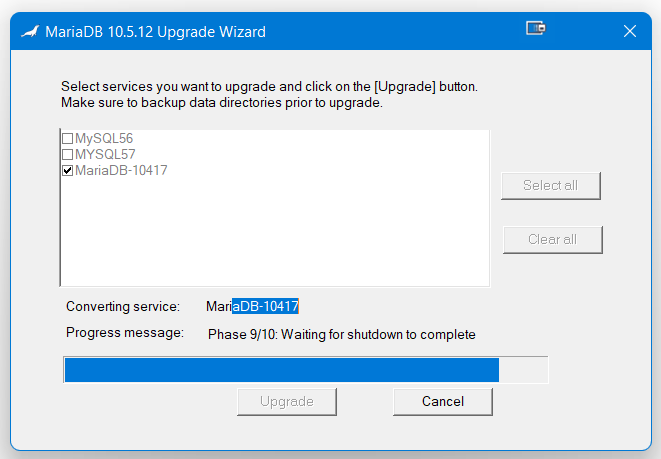Enable the MYSQL57 service checkbox
Screen dimensions: 661x459
click(68, 155)
